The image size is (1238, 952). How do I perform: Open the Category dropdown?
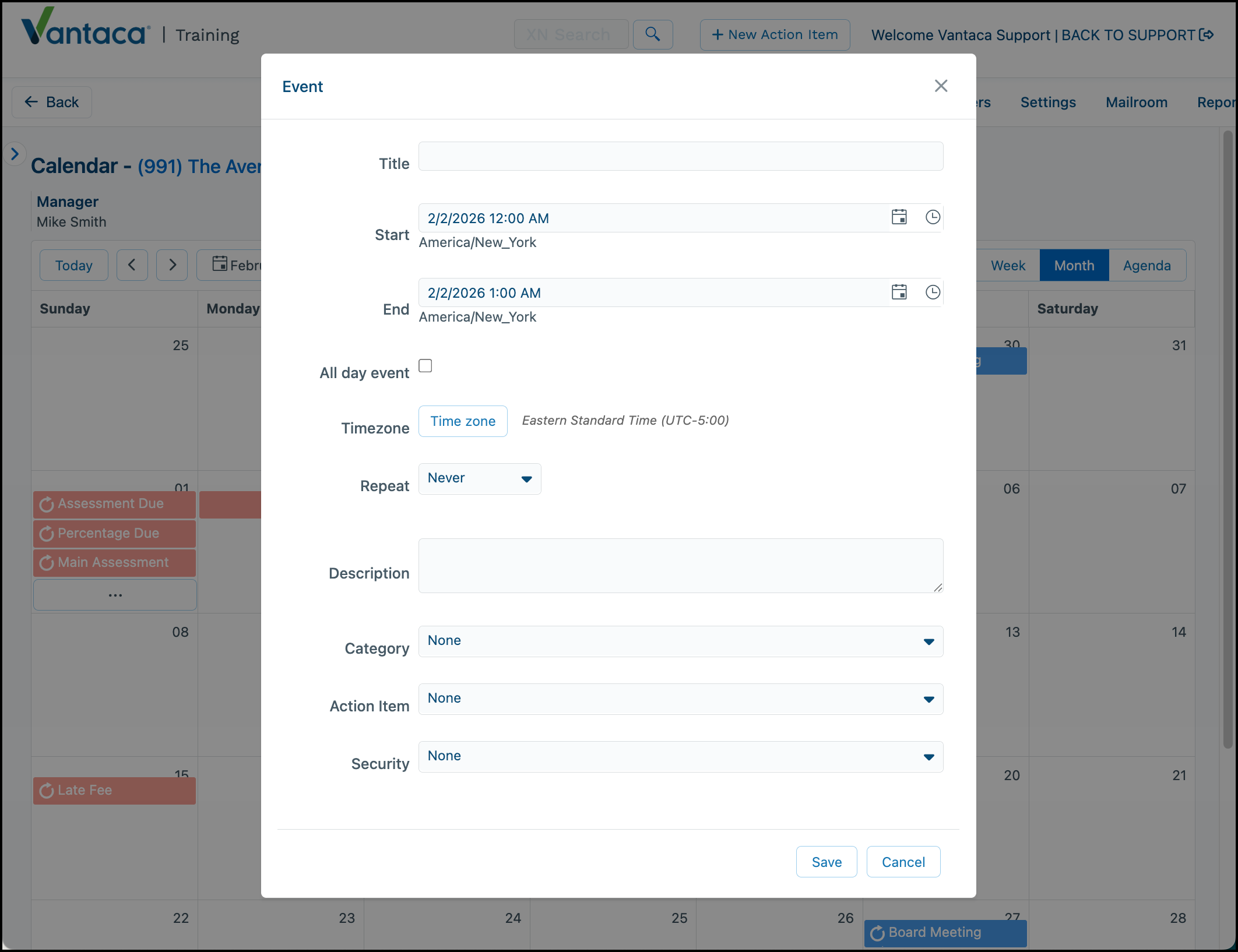click(x=681, y=641)
